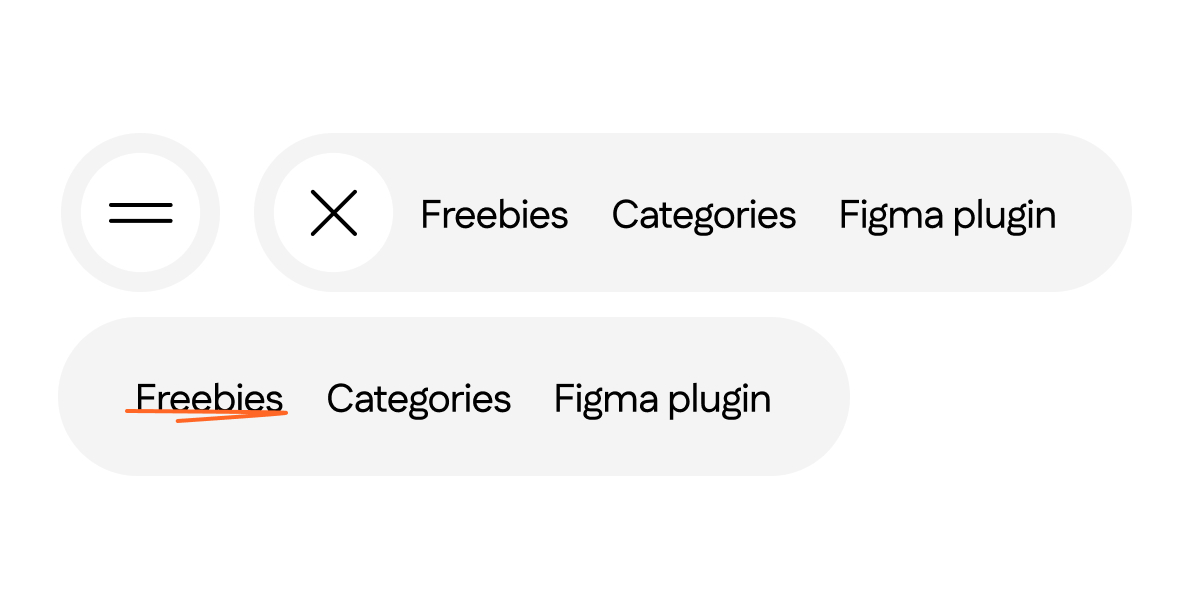This screenshot has width=1193, height=608.
Task: Click the center of the X cross
Action: (x=334, y=213)
